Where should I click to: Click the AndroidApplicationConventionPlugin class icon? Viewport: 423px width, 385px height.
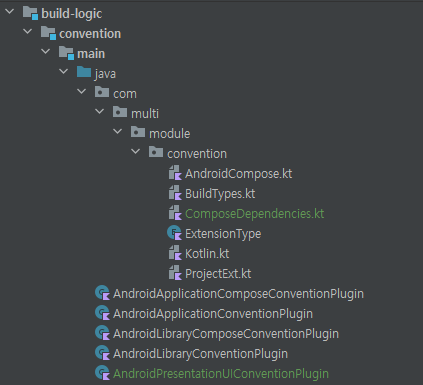[102, 313]
